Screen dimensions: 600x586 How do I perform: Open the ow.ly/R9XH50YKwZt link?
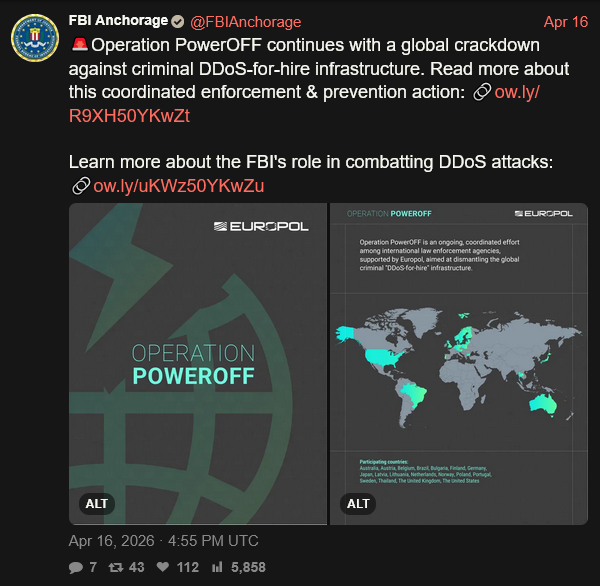point(130,115)
